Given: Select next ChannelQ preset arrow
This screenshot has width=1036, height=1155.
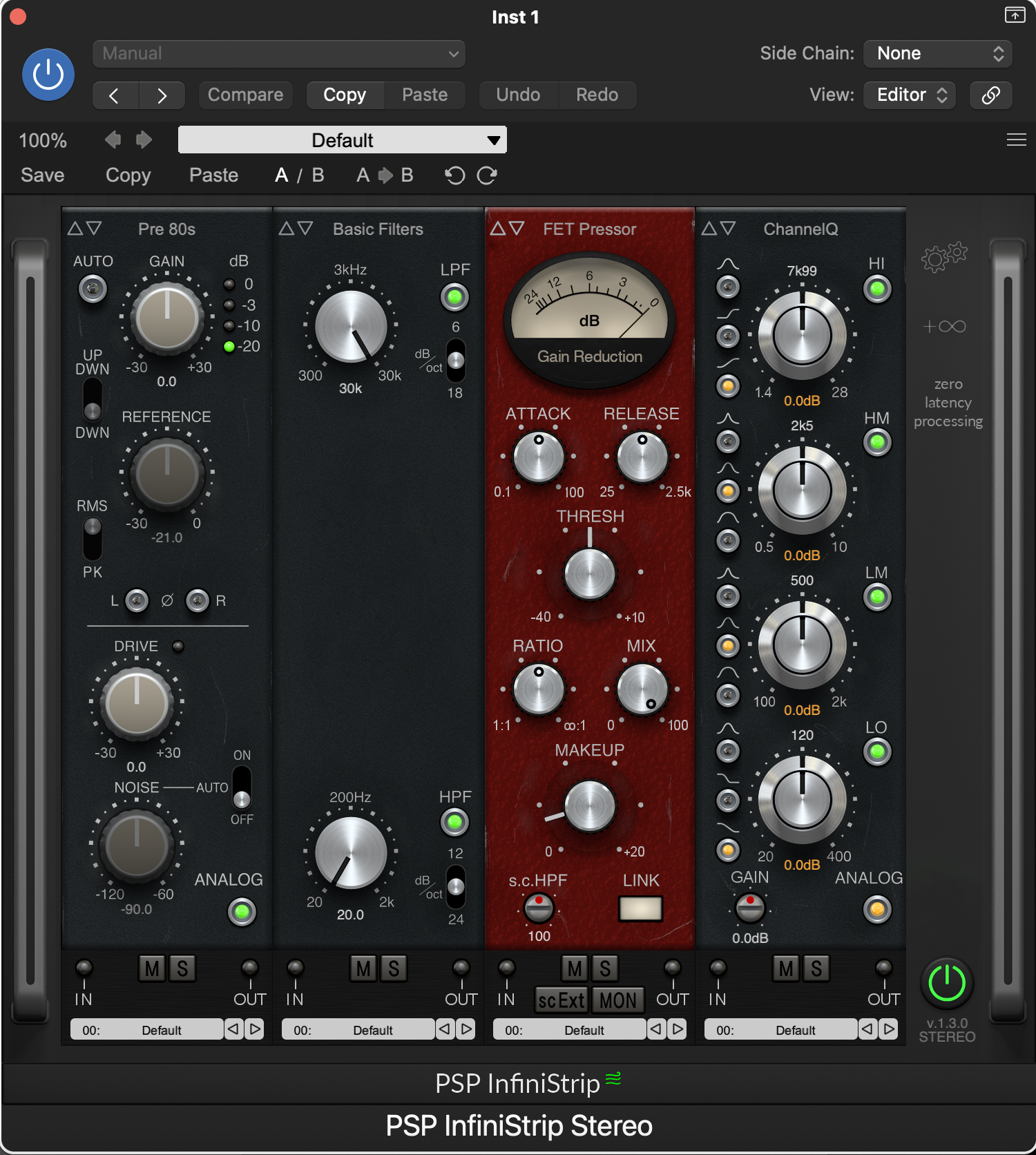Looking at the screenshot, I should [890, 1029].
